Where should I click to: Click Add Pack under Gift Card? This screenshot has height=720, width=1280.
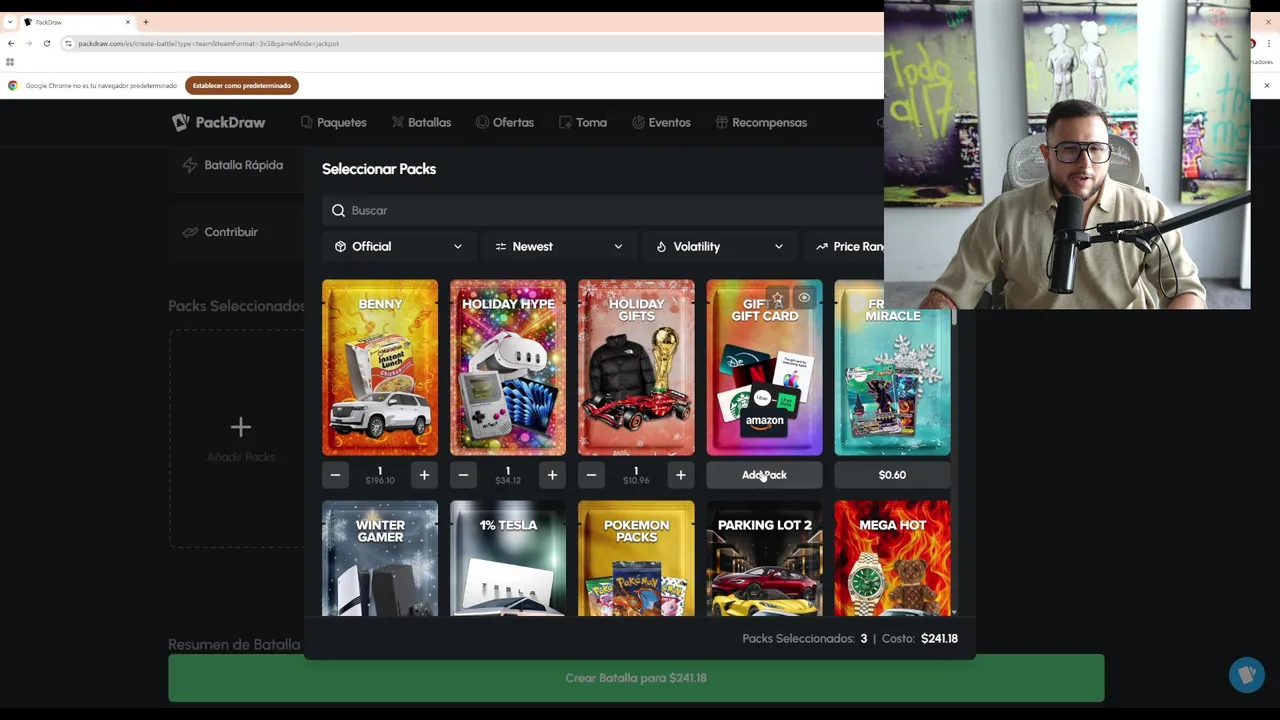point(764,475)
